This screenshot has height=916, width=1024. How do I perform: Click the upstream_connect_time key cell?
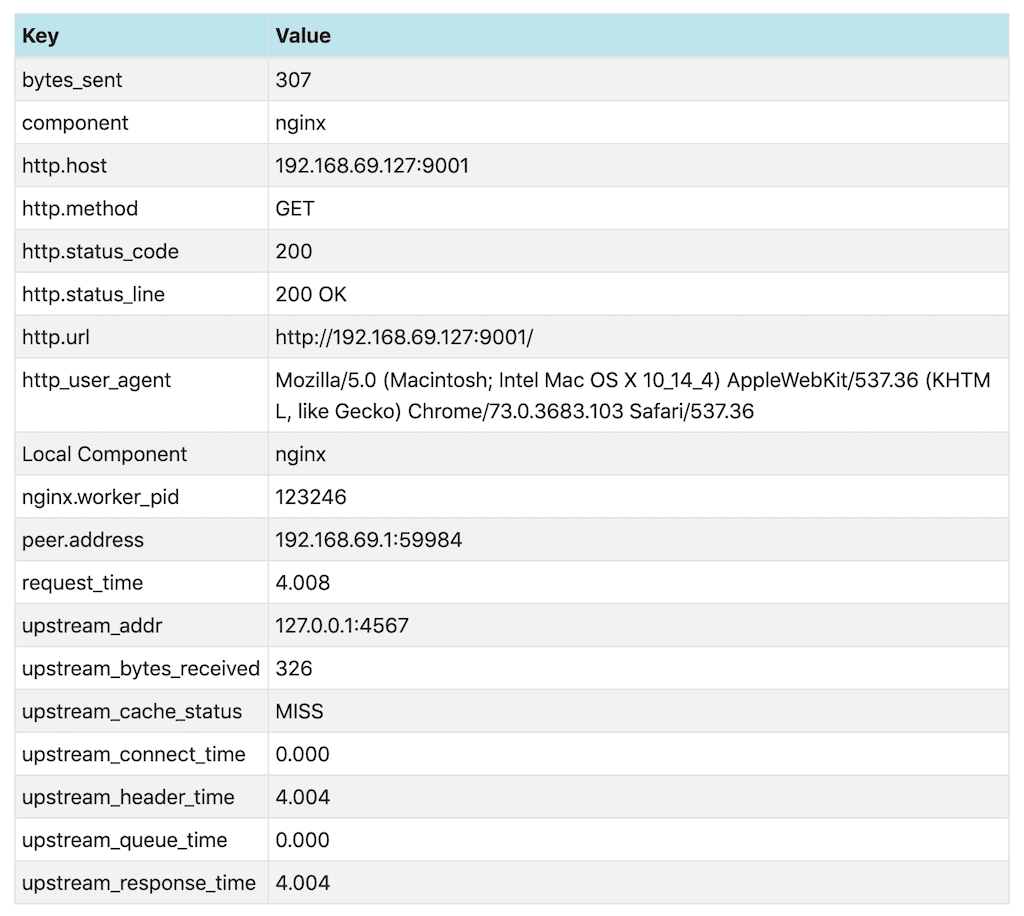pos(133,755)
